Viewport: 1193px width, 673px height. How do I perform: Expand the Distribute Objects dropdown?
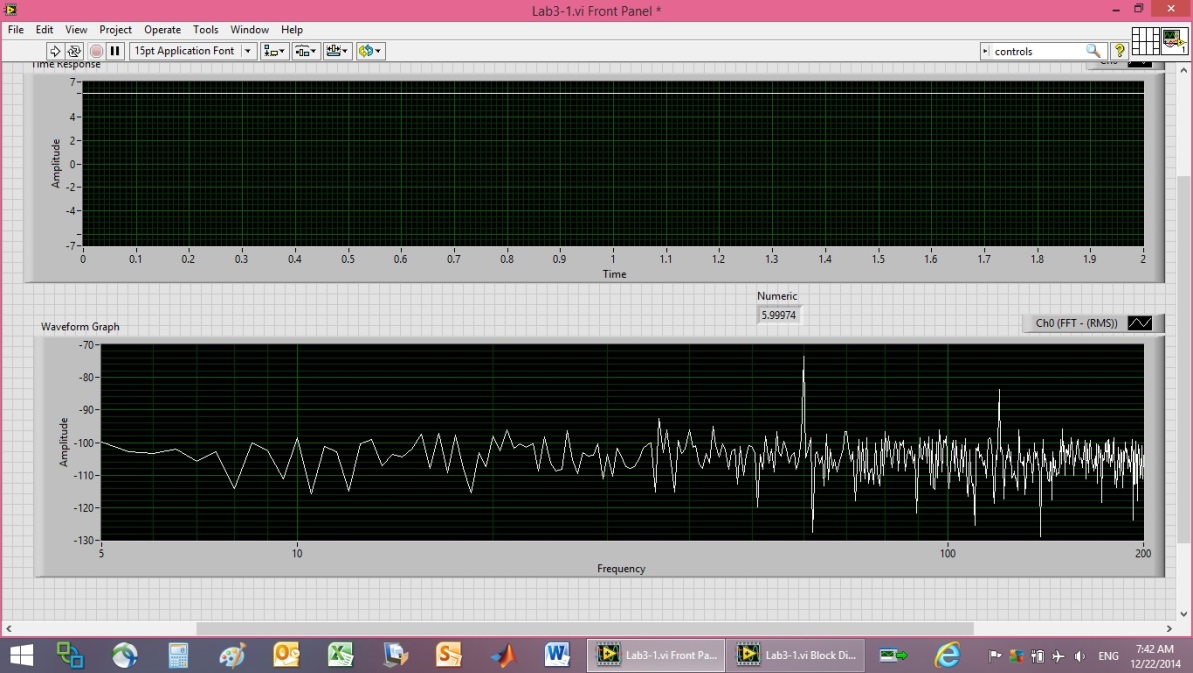click(305, 51)
